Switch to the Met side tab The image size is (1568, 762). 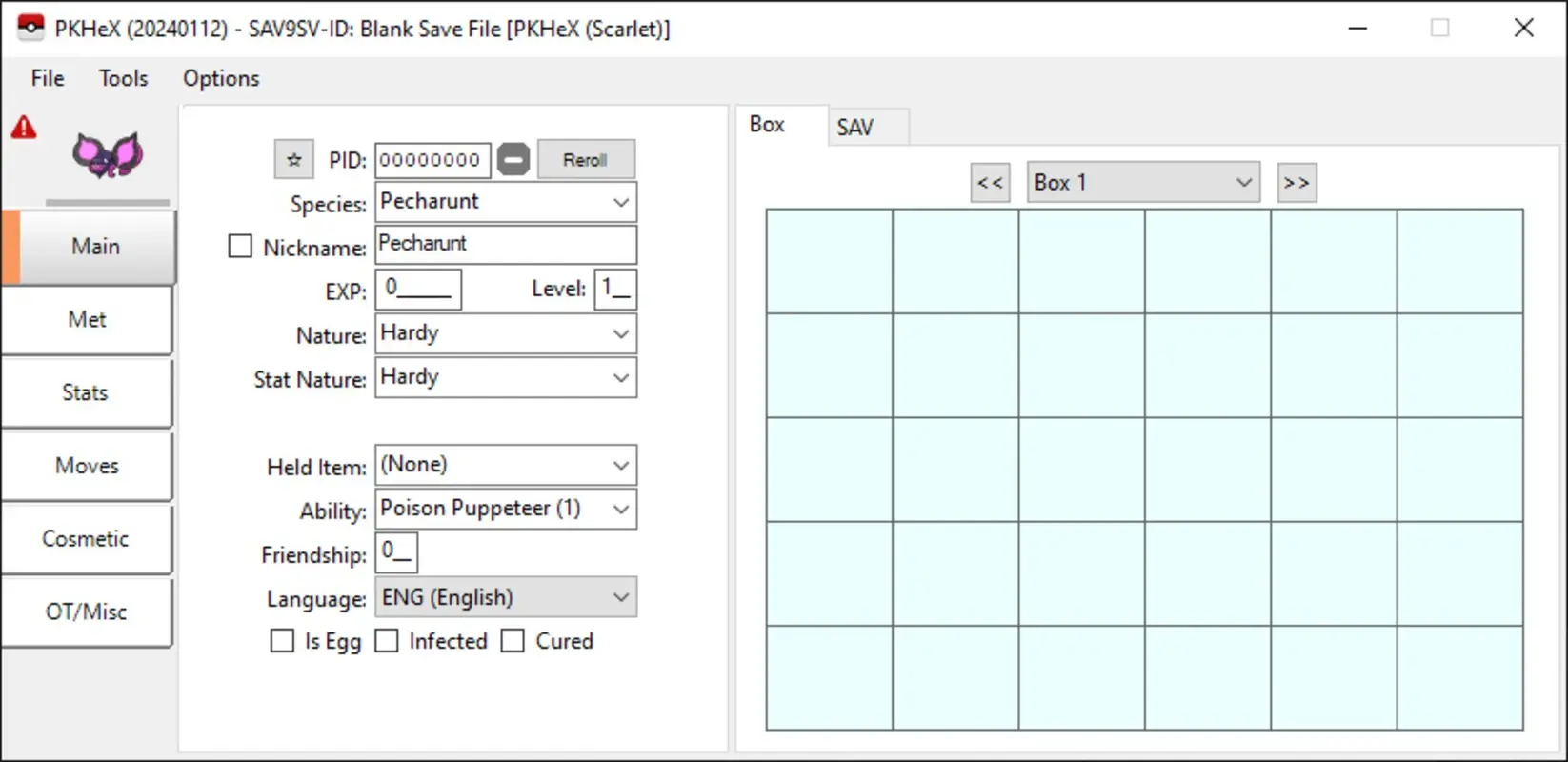pos(87,320)
